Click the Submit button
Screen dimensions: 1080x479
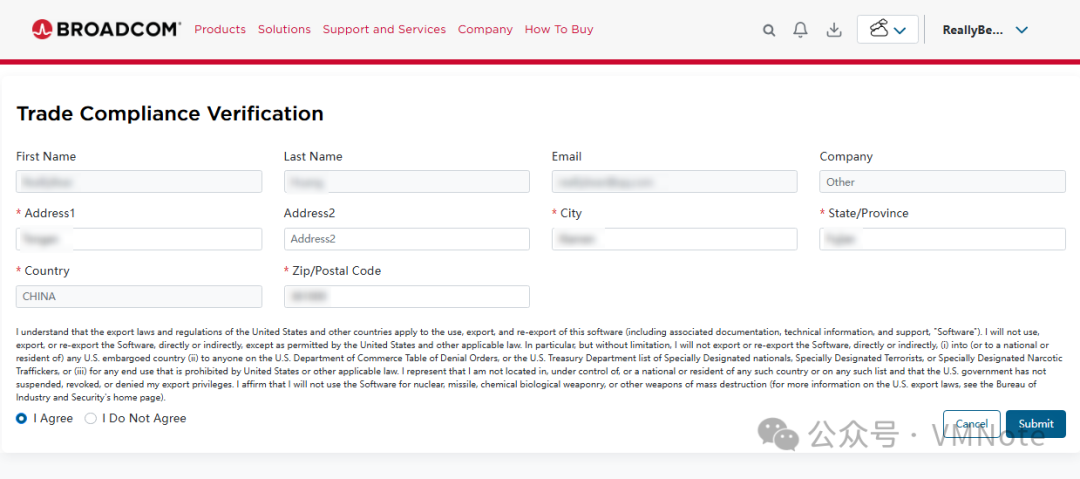(x=1036, y=424)
